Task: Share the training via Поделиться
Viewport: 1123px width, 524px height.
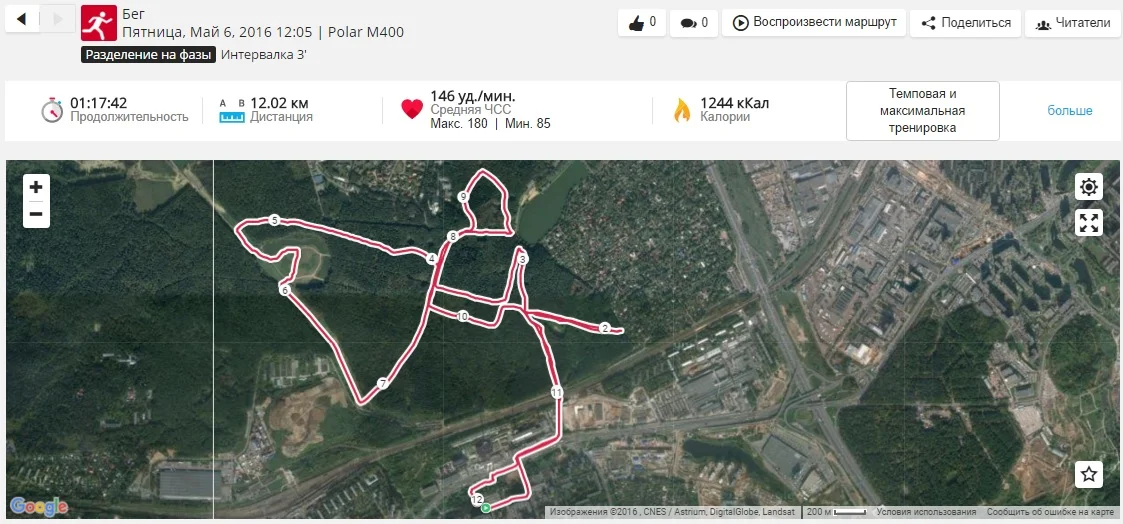Action: pyautogui.click(x=965, y=23)
